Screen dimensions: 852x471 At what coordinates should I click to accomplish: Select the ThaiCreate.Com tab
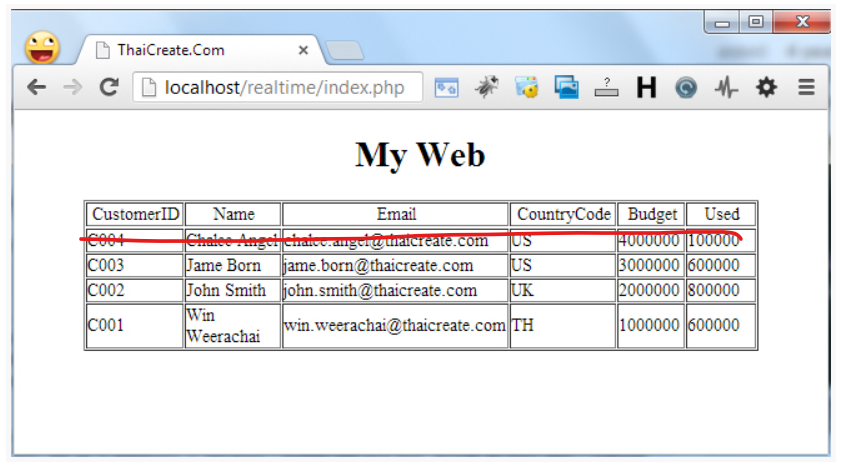(x=201, y=50)
